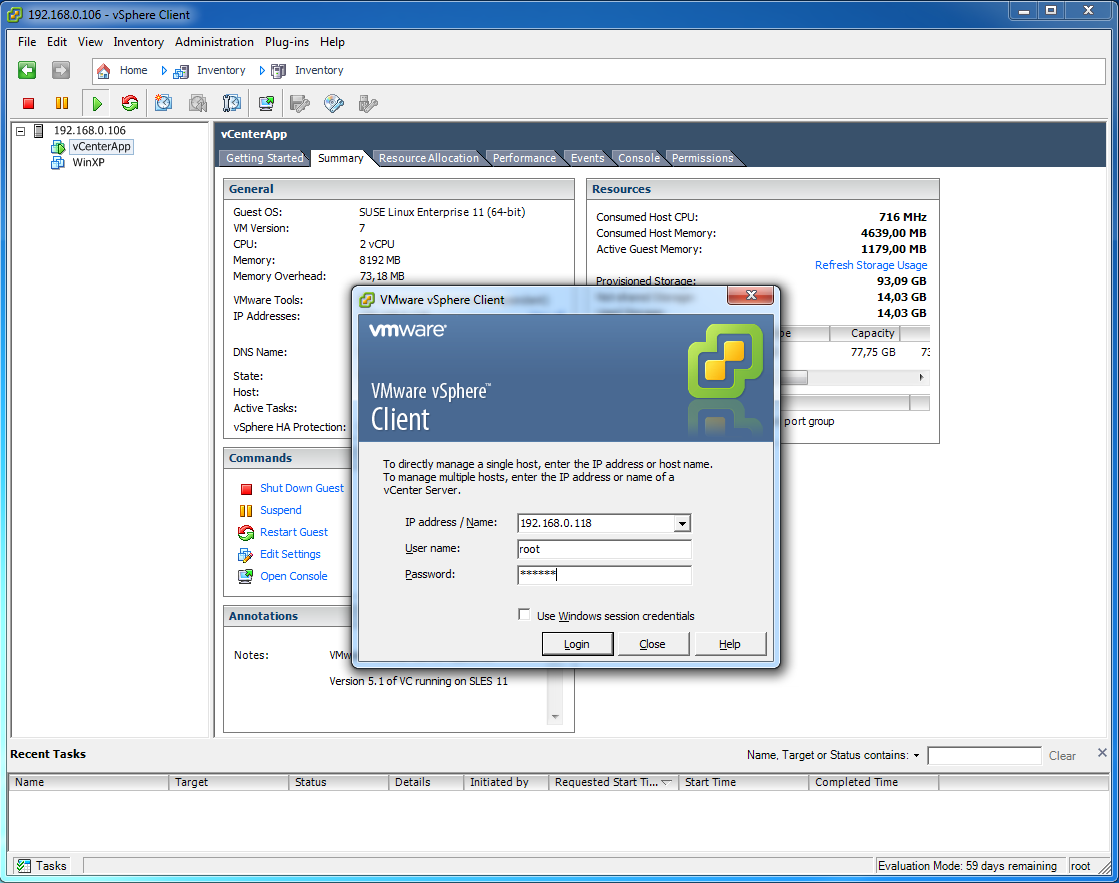Click the Notes scroll down arrow
Screen dimensions: 1119x883
[x=555, y=717]
